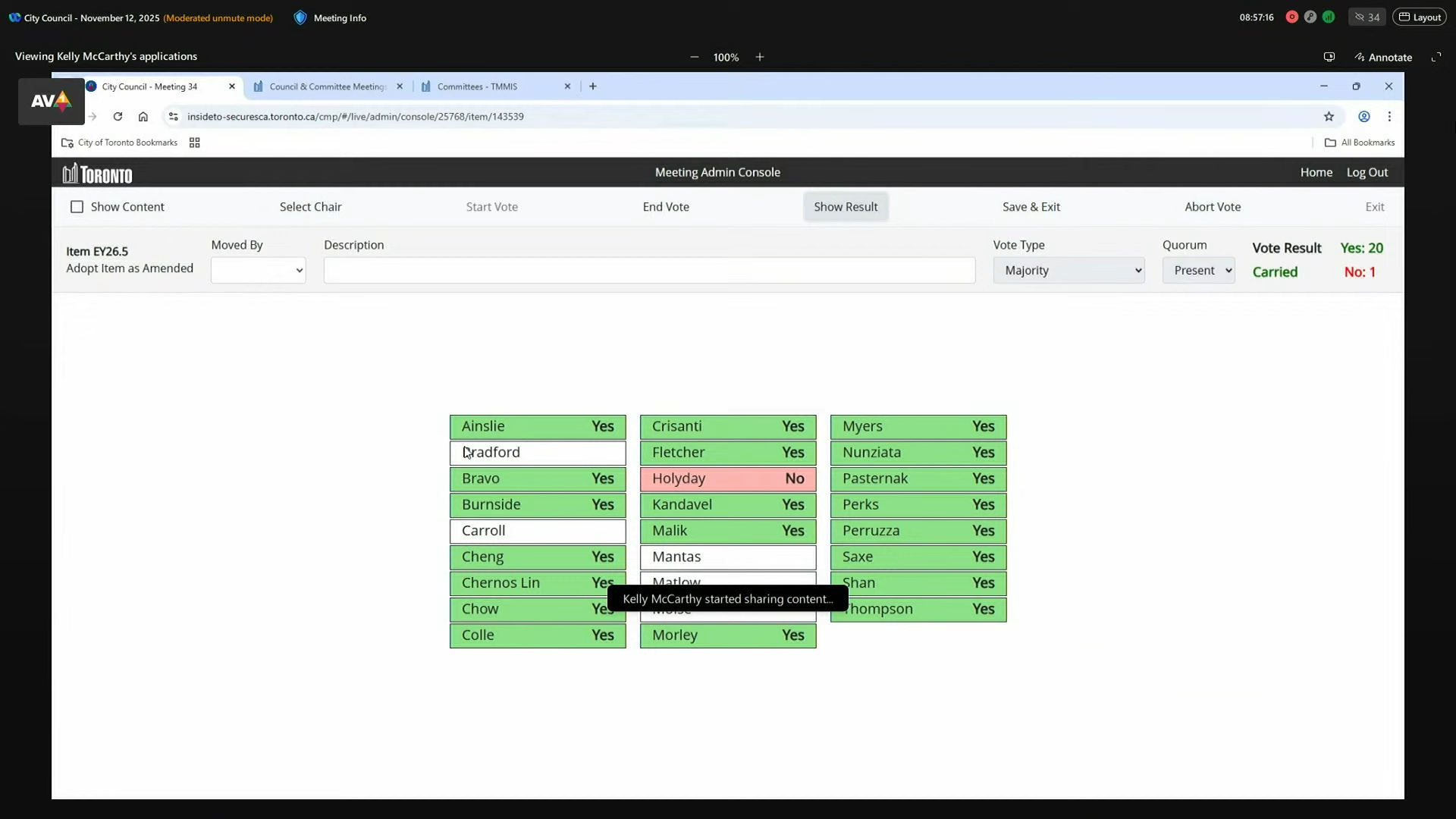Open the Moved By dropdown for Item EY26.5

click(258, 270)
